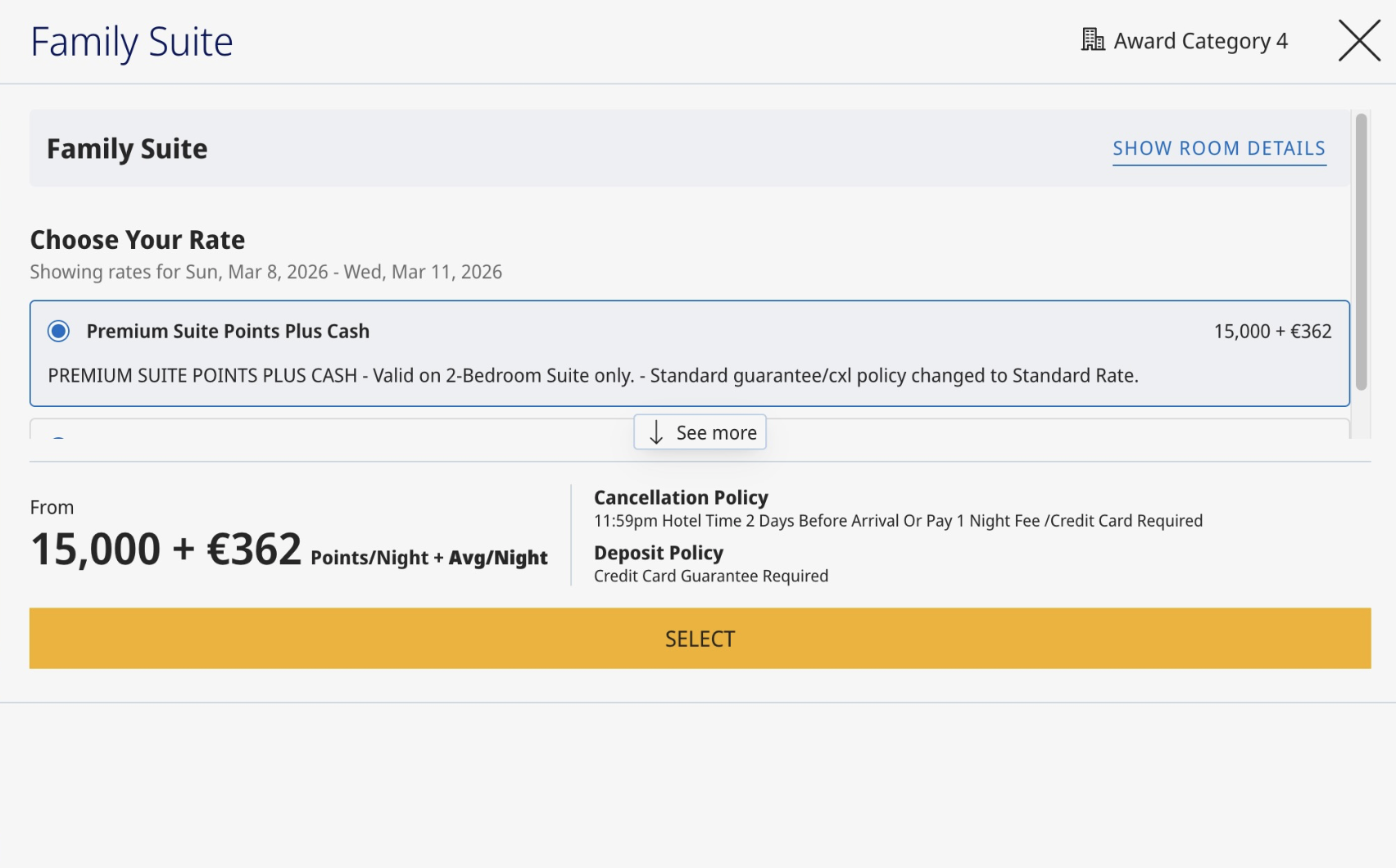
Task: Click the large Family Suite dialog title
Action: [x=132, y=42]
